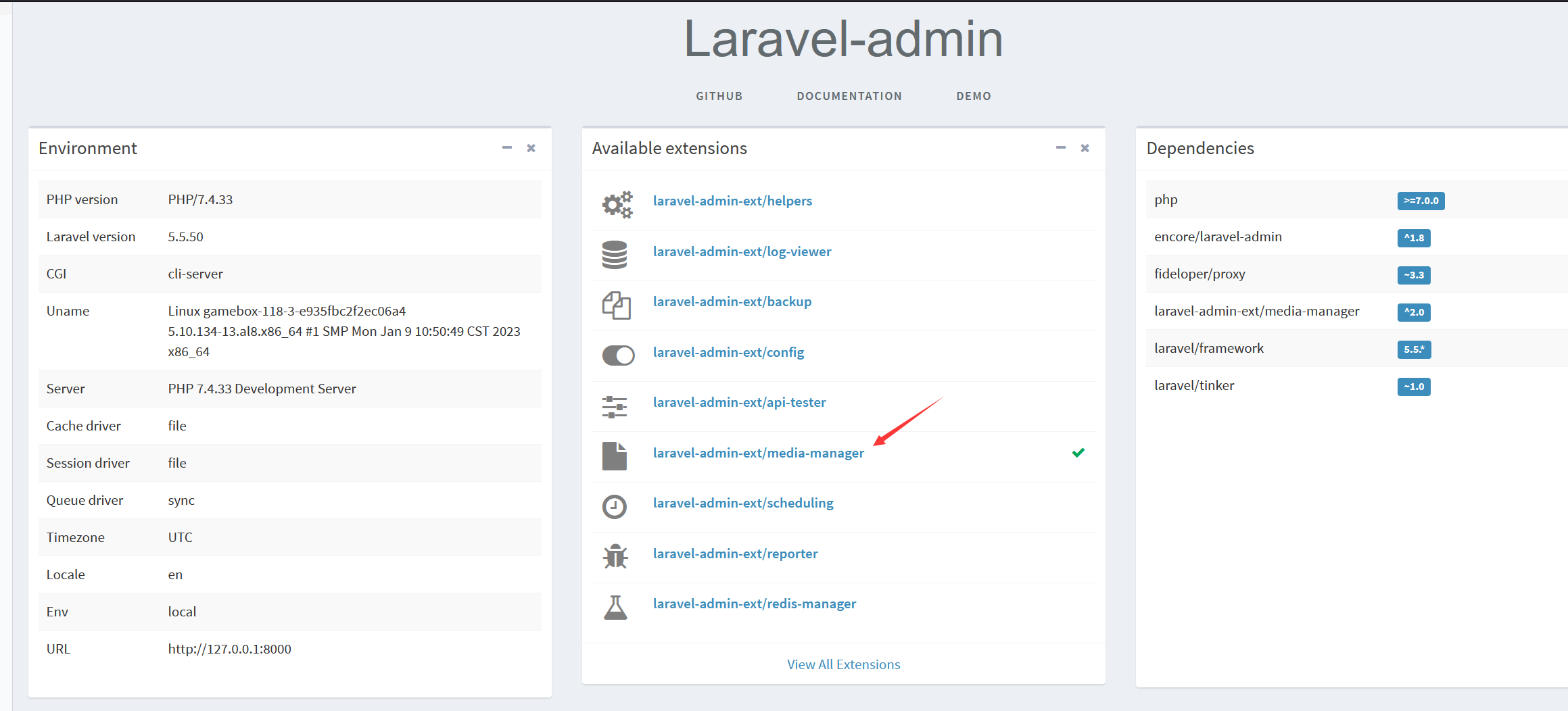Click the ^1.8 encore/laravel-admin badge

(x=1414, y=238)
